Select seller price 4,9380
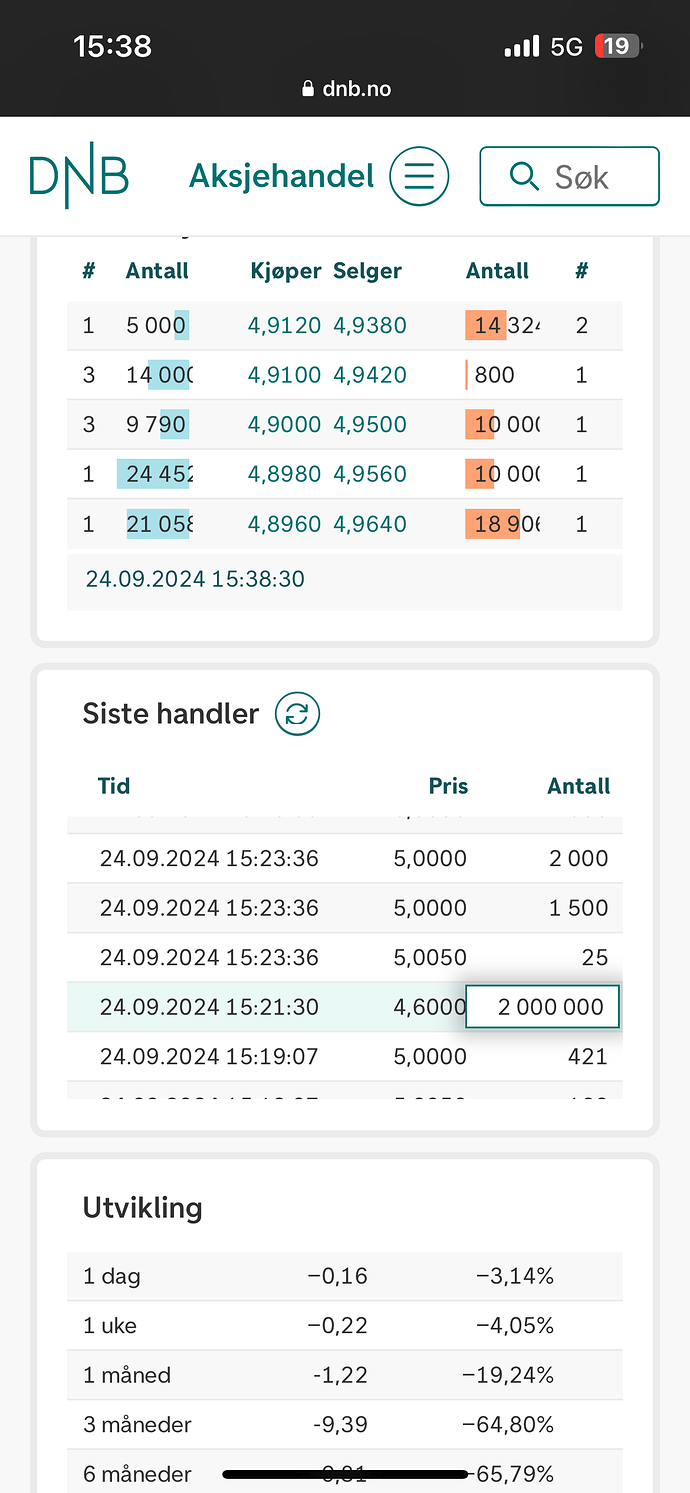This screenshot has width=690, height=1493. pos(370,325)
